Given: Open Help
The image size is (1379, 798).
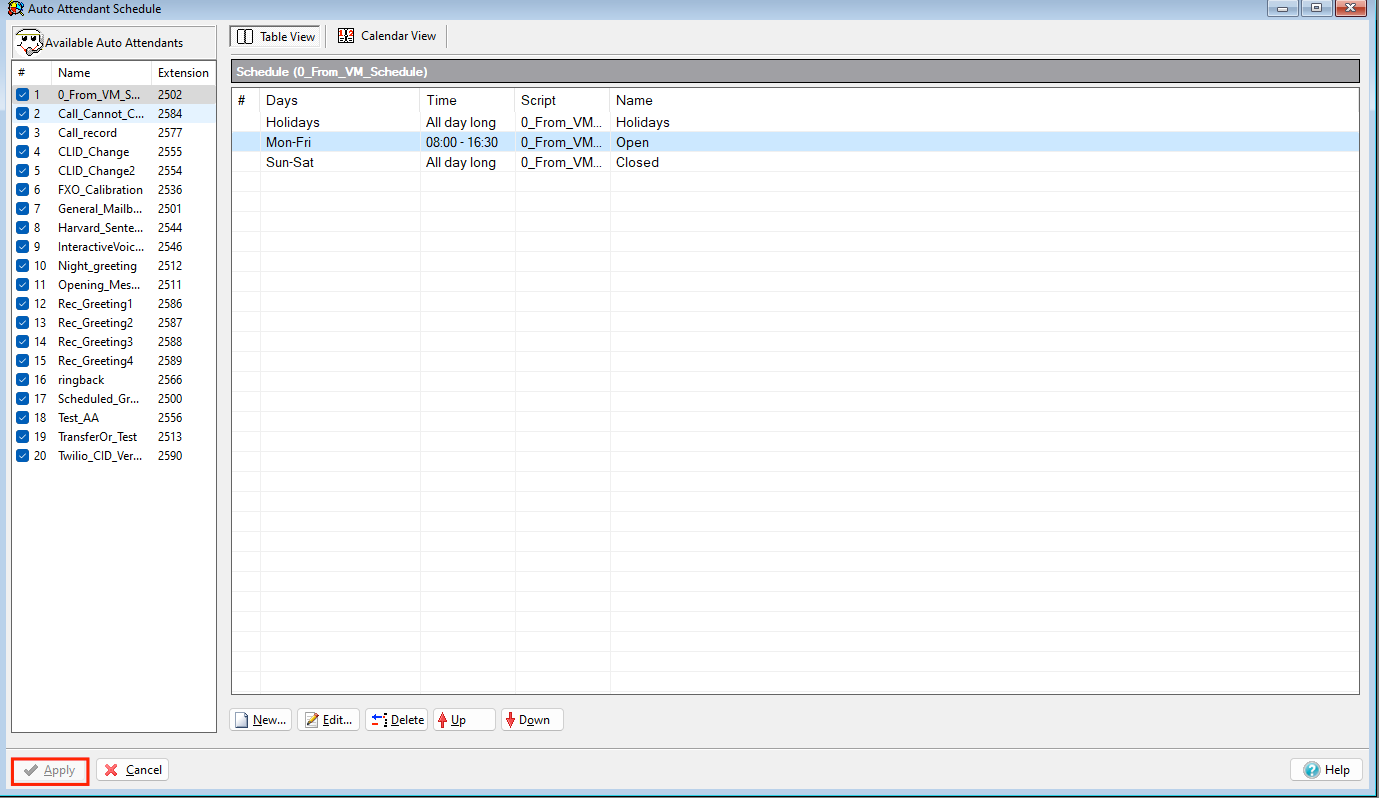Looking at the screenshot, I should coord(1326,770).
